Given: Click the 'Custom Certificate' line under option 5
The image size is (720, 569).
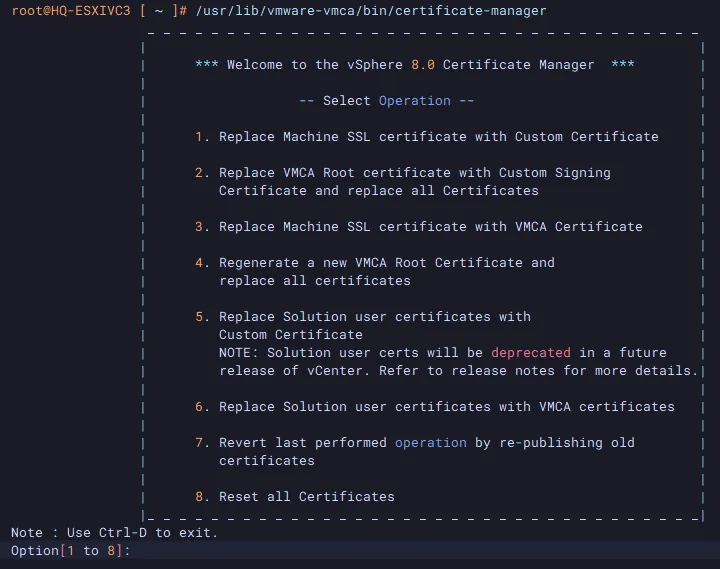Looking at the screenshot, I should pos(291,335).
